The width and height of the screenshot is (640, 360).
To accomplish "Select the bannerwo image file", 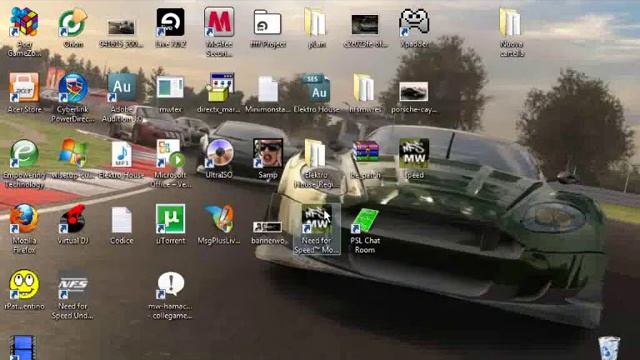I will [x=267, y=227].
